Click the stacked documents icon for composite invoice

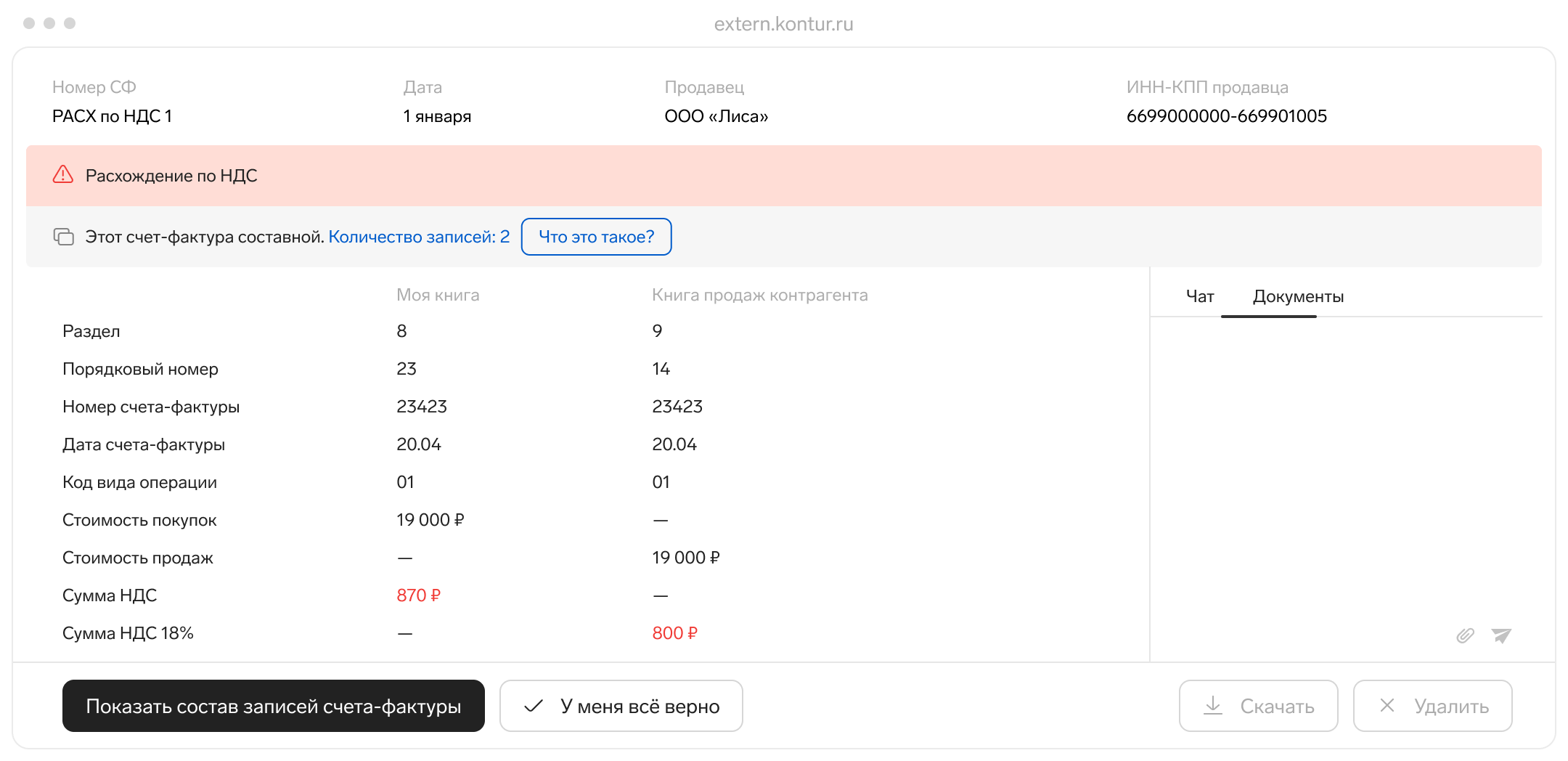[64, 237]
